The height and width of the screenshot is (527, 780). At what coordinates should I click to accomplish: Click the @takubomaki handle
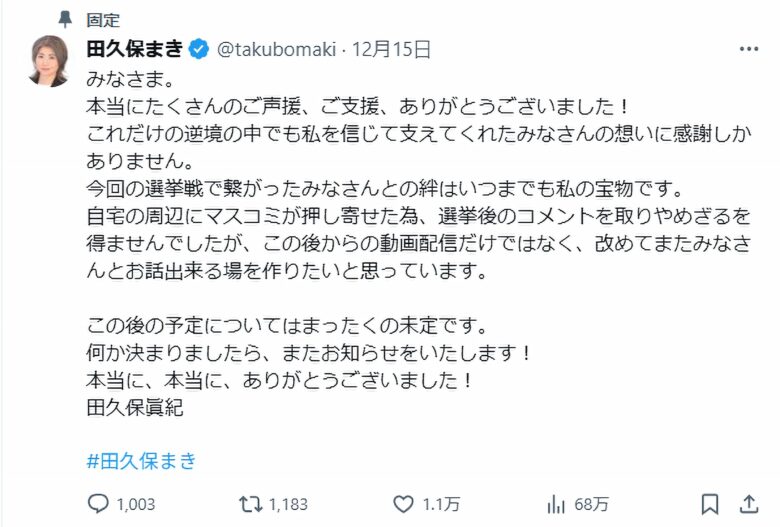pos(274,48)
